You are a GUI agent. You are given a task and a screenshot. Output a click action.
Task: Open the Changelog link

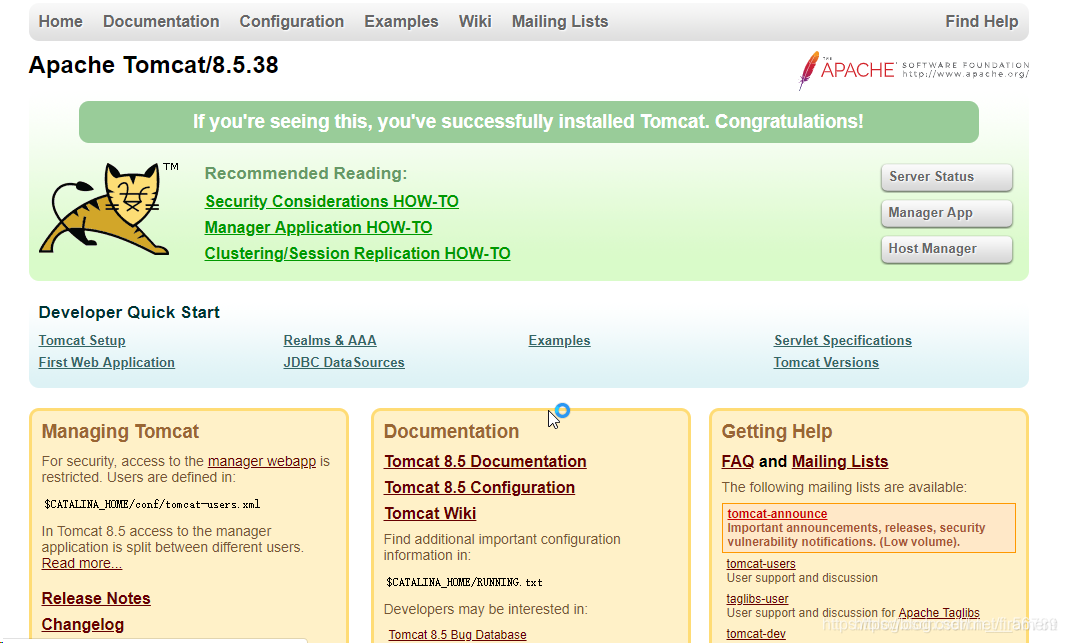pos(83,625)
